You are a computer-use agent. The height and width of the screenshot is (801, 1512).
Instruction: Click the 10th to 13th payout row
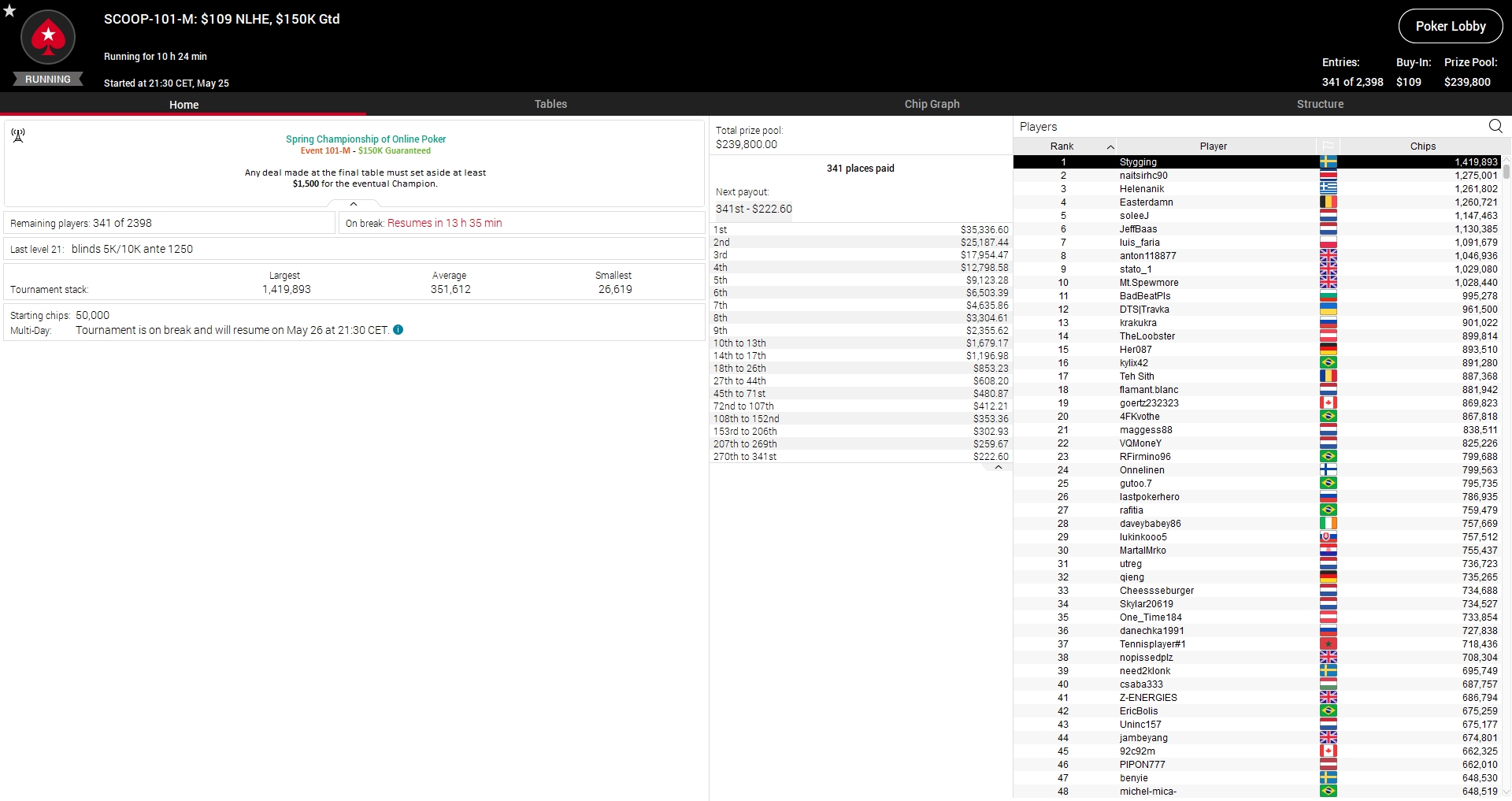click(x=861, y=343)
